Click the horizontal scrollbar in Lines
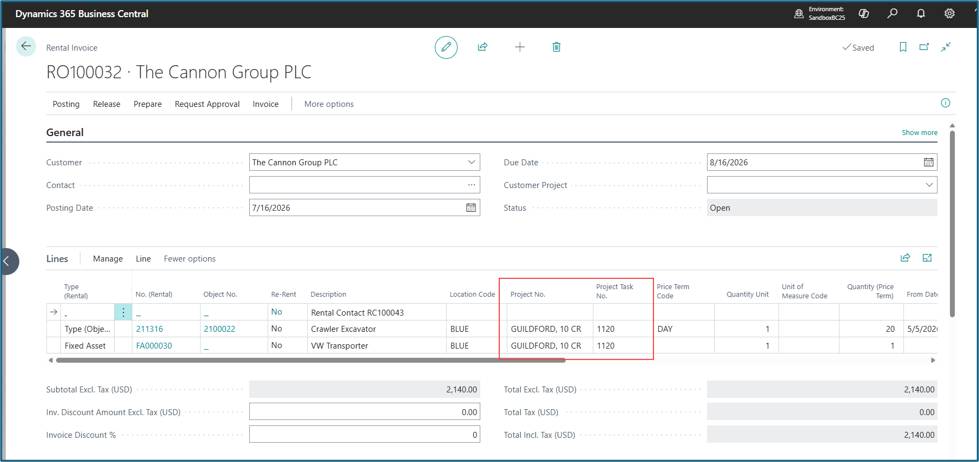Viewport: 979px width, 462px height. click(x=310, y=360)
